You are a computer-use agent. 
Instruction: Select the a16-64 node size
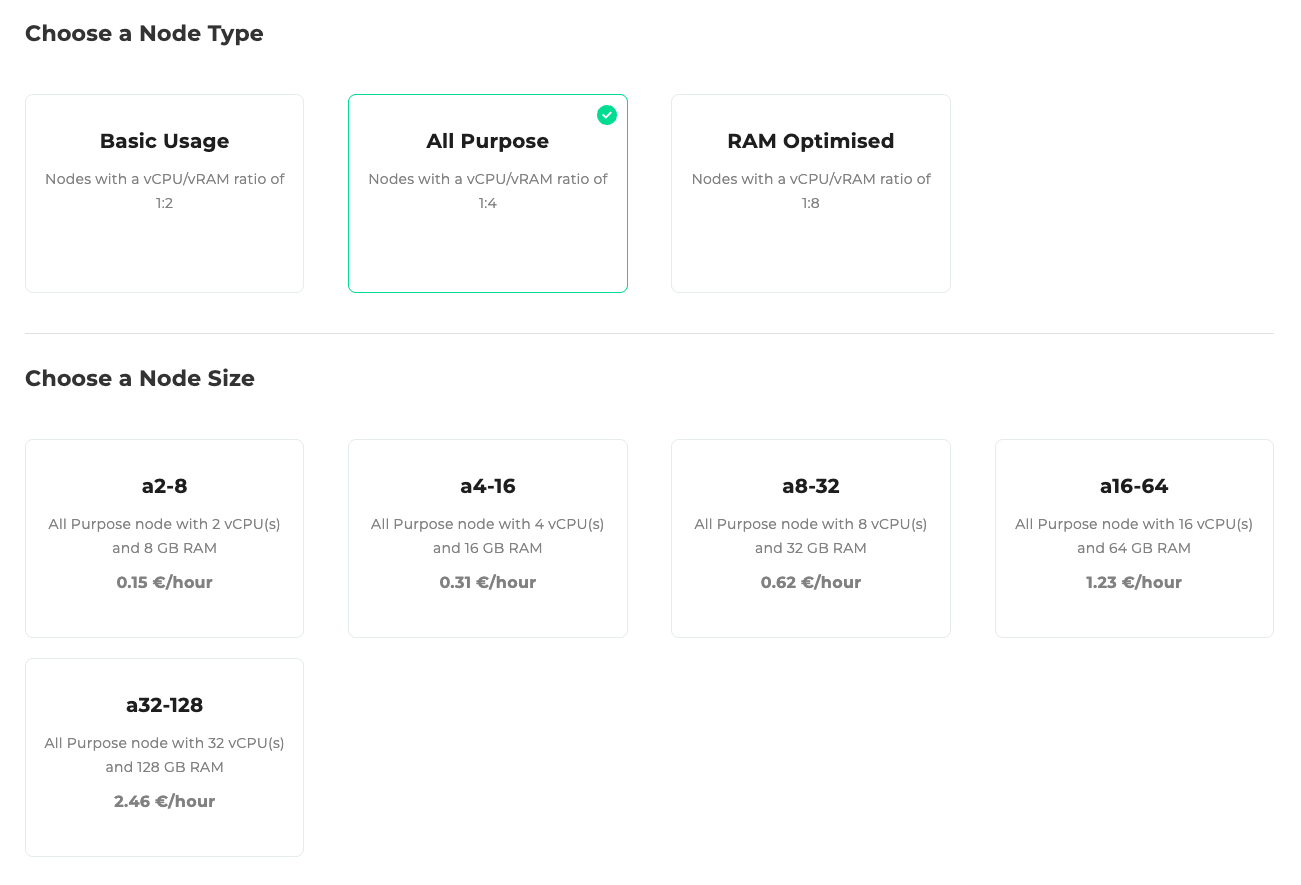tap(1134, 538)
